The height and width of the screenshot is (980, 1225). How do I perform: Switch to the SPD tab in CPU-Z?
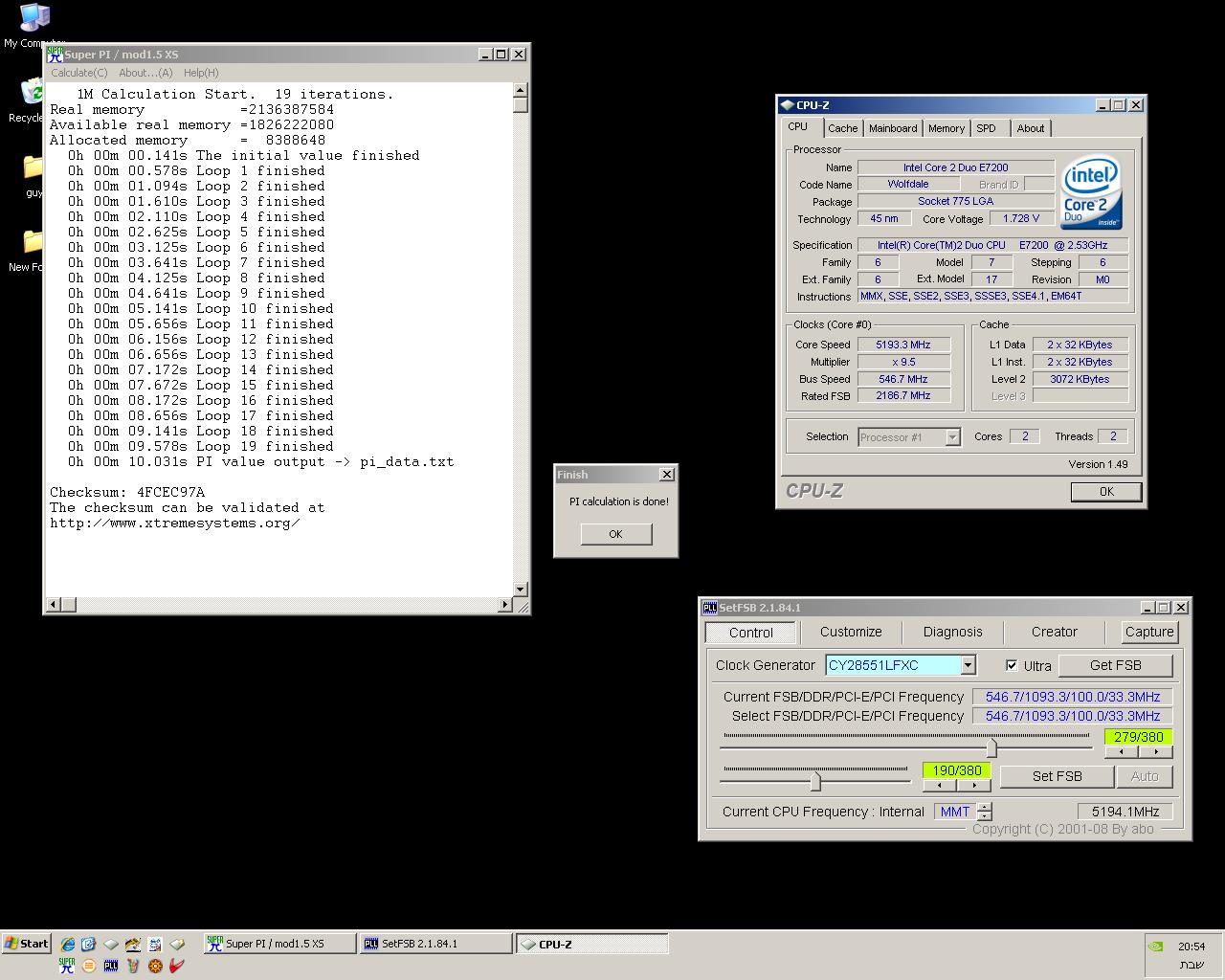click(986, 128)
